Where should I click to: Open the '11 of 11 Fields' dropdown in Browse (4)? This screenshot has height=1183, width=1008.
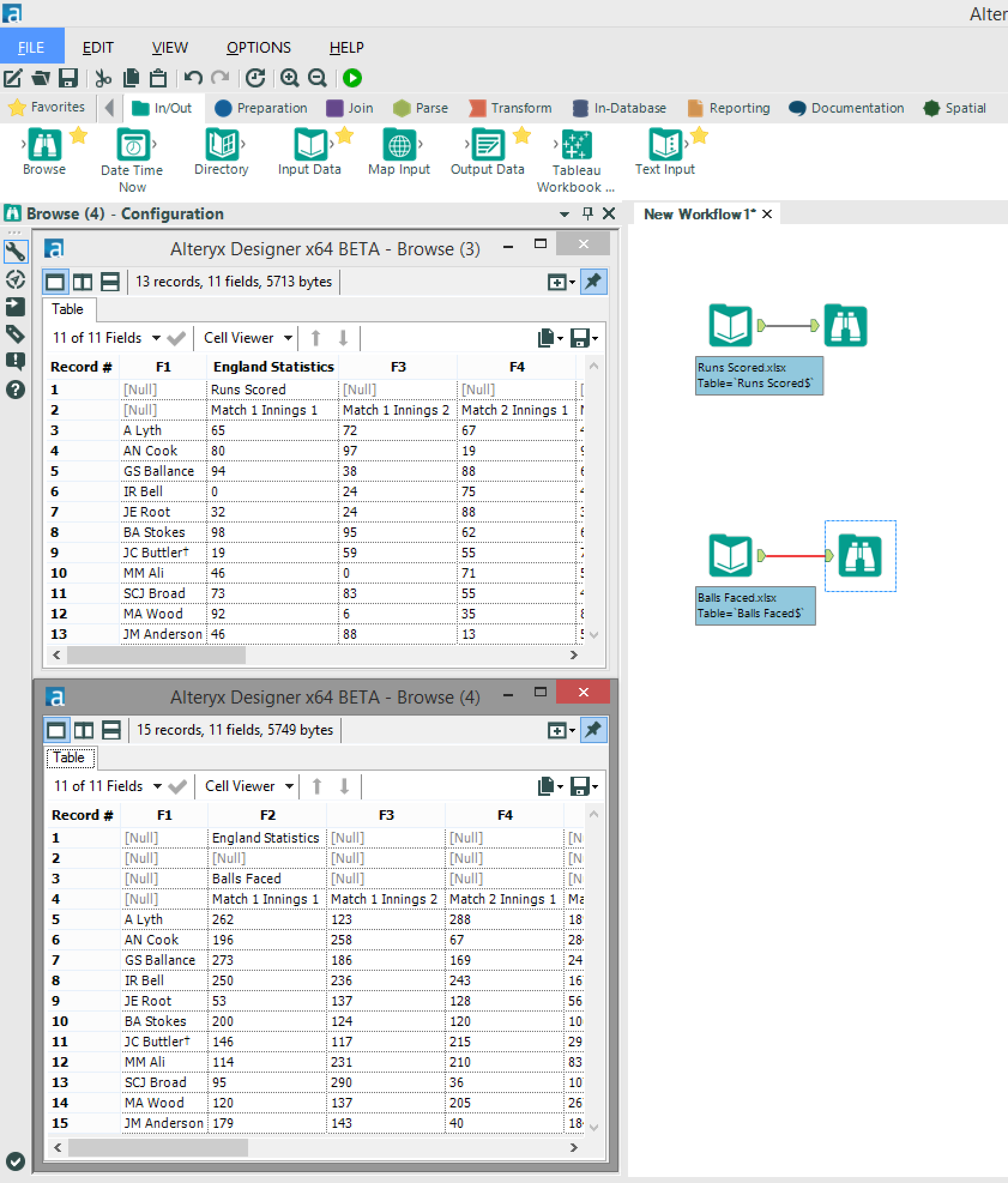[x=108, y=786]
